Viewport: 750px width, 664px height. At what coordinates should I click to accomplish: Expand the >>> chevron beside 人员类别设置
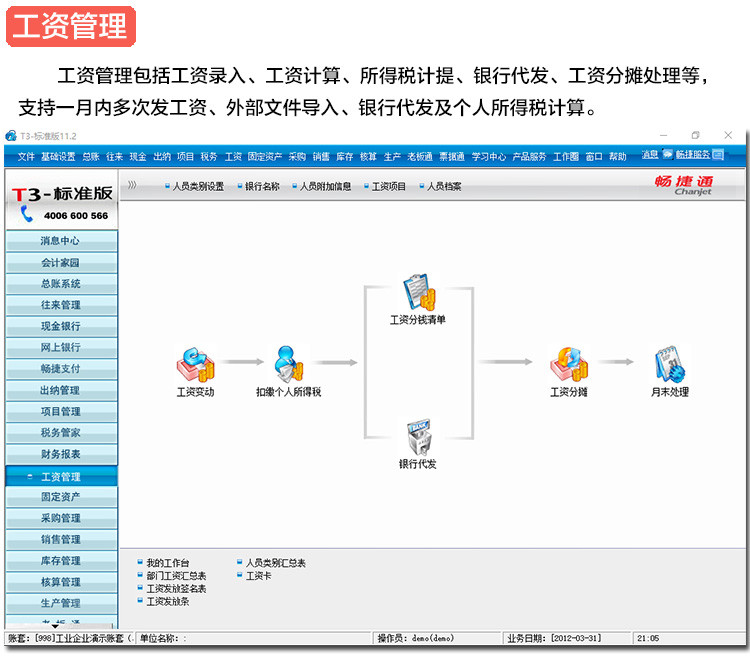[132, 185]
